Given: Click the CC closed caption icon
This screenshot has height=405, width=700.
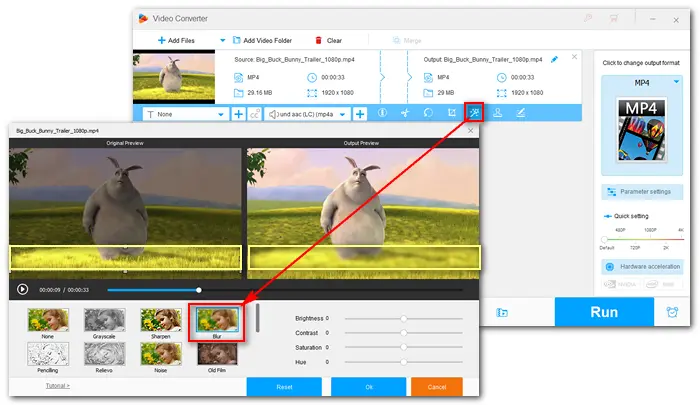Looking at the screenshot, I should click(x=254, y=114).
